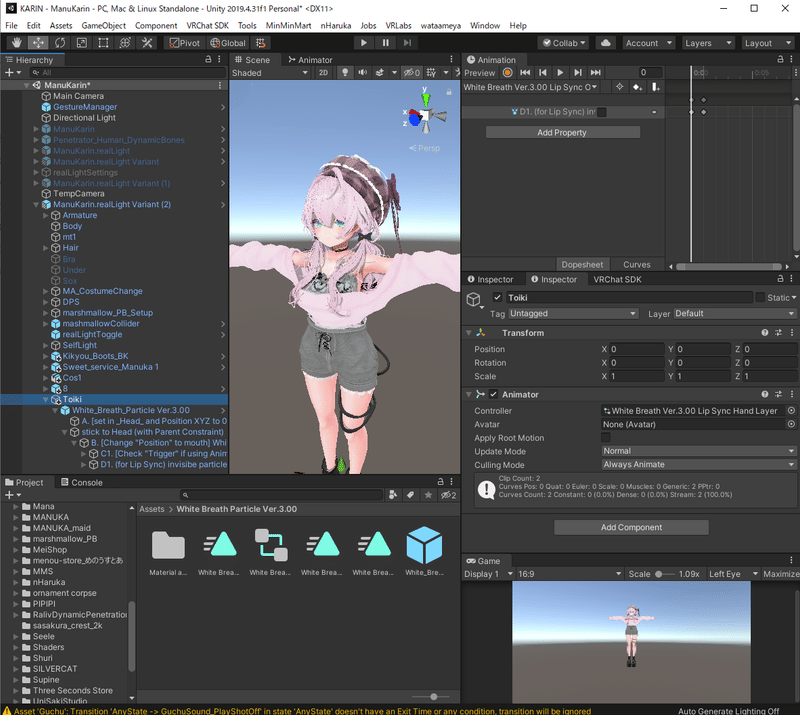
Task: Open the Culling Mode dropdown
Action: pos(699,464)
